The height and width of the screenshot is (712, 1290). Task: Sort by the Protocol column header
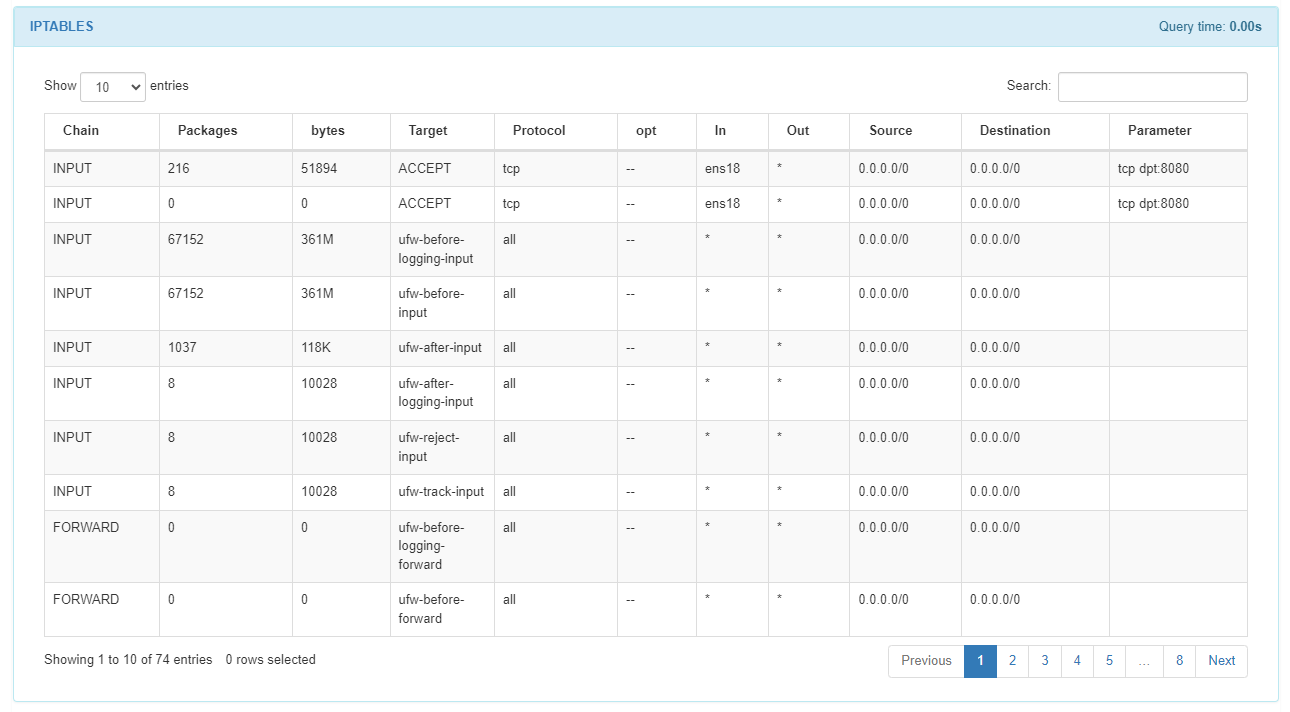click(x=539, y=131)
